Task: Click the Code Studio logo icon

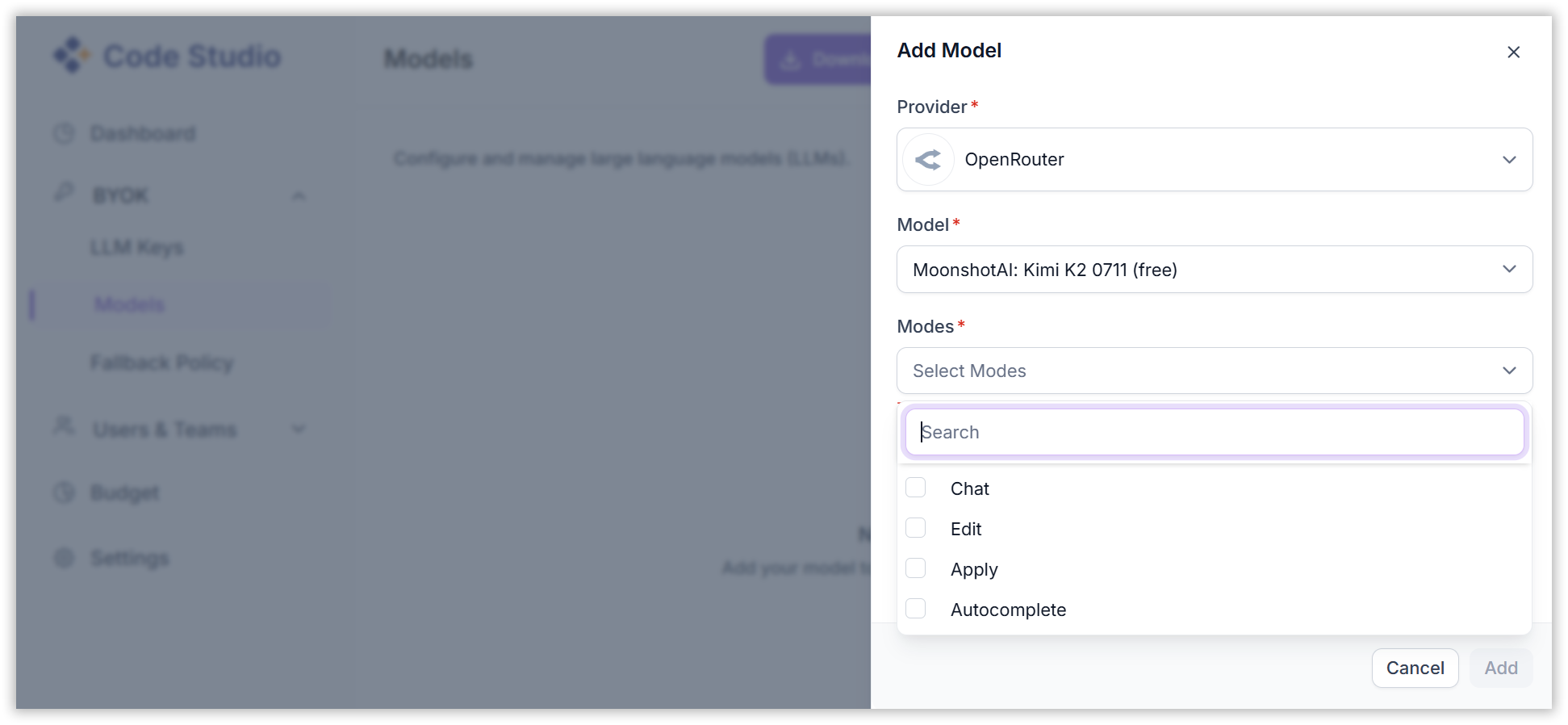Action: 72,55
